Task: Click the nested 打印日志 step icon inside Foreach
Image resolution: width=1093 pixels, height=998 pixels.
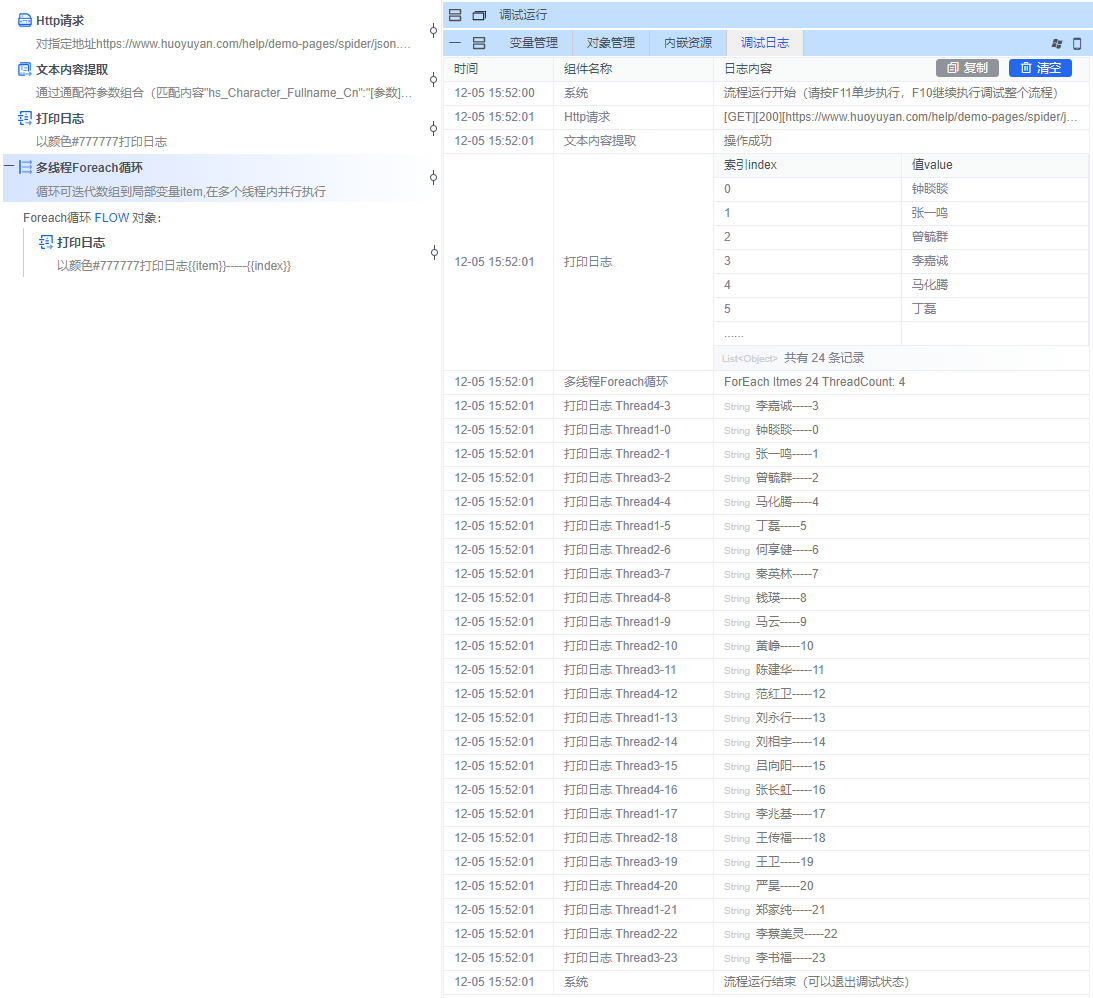Action: point(46,242)
